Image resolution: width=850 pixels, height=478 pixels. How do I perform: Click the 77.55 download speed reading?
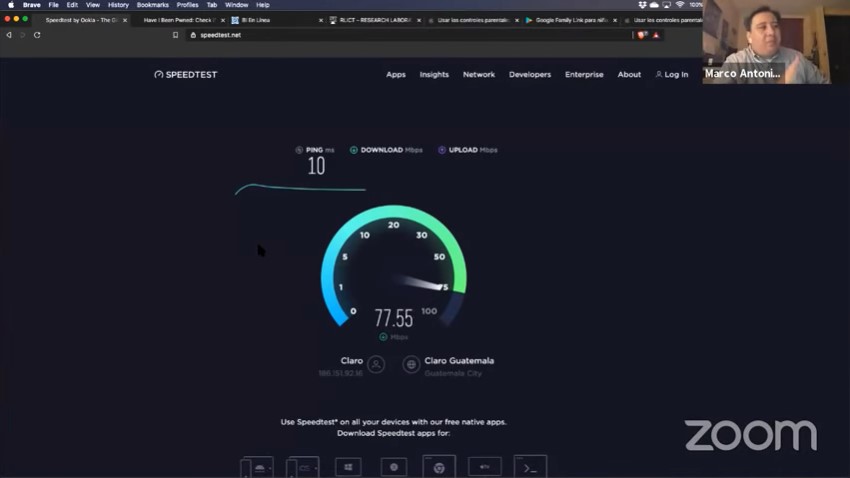tap(394, 318)
